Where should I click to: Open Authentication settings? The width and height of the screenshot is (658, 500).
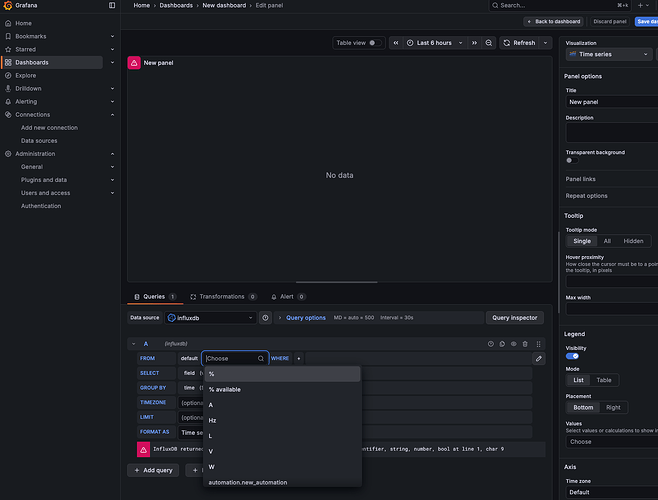pyautogui.click(x=41, y=206)
